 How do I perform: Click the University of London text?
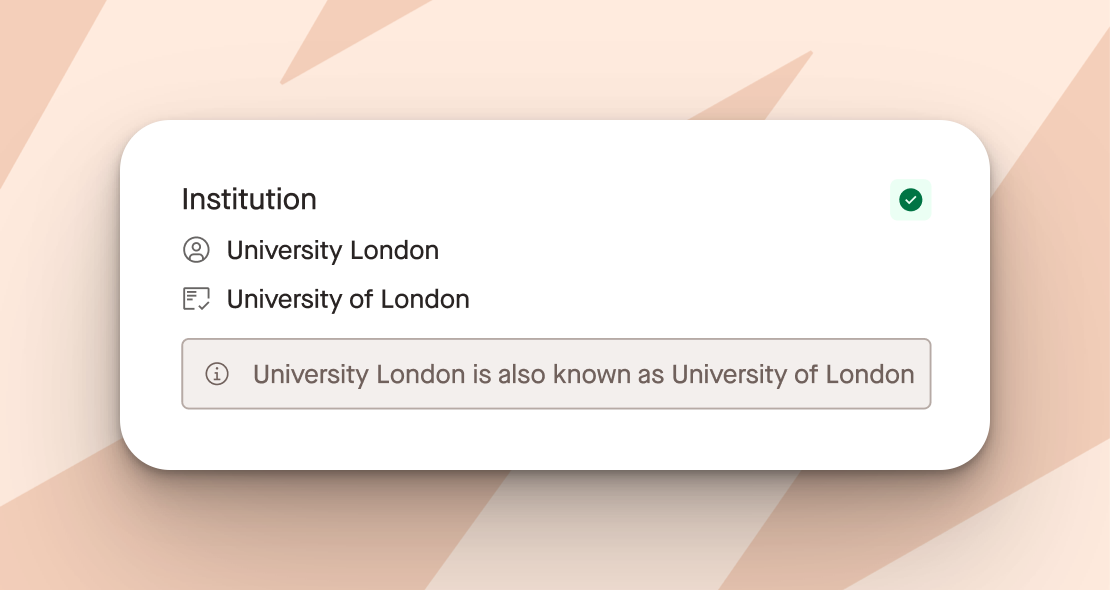point(348,299)
